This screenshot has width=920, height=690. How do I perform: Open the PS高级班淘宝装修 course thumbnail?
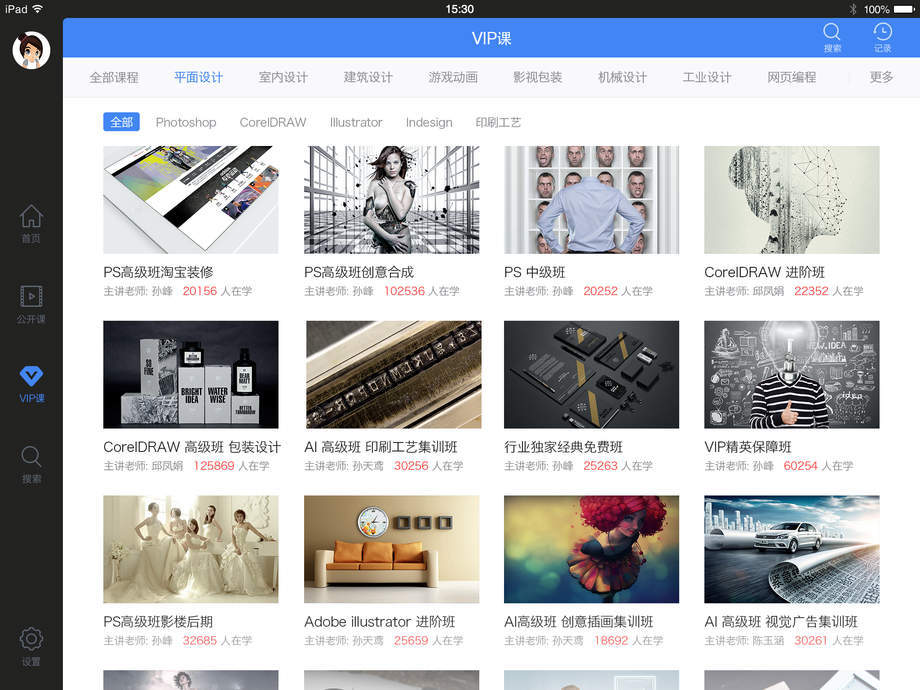pos(191,199)
